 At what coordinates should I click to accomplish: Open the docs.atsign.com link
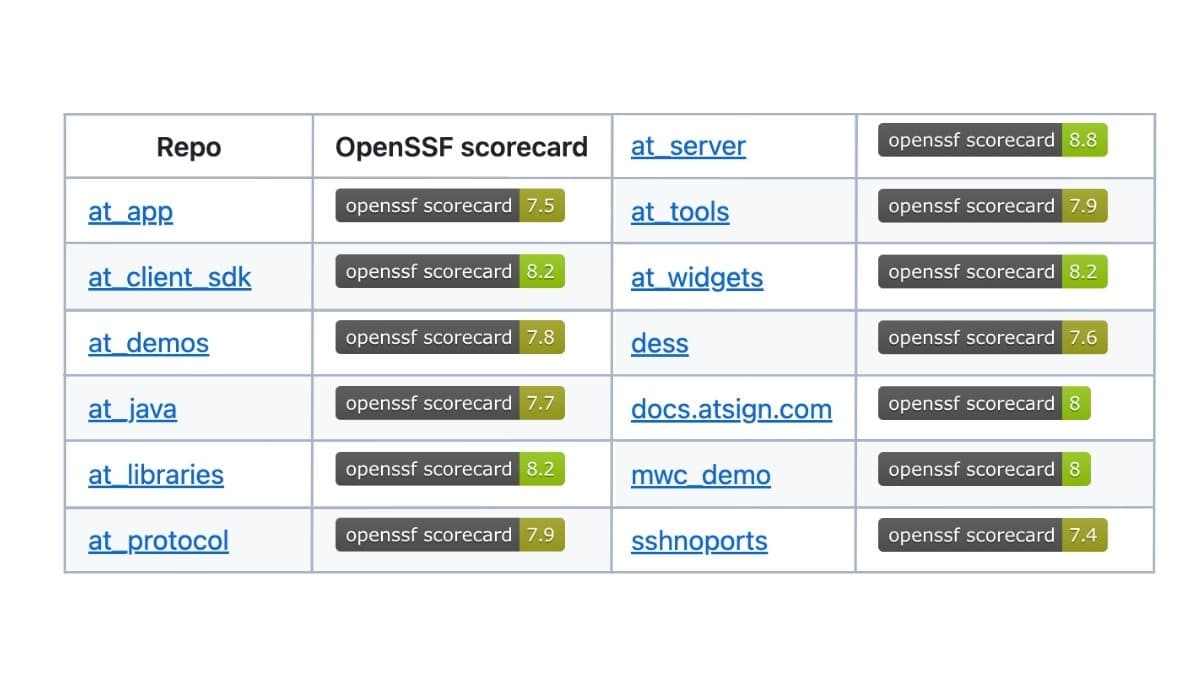click(x=731, y=409)
